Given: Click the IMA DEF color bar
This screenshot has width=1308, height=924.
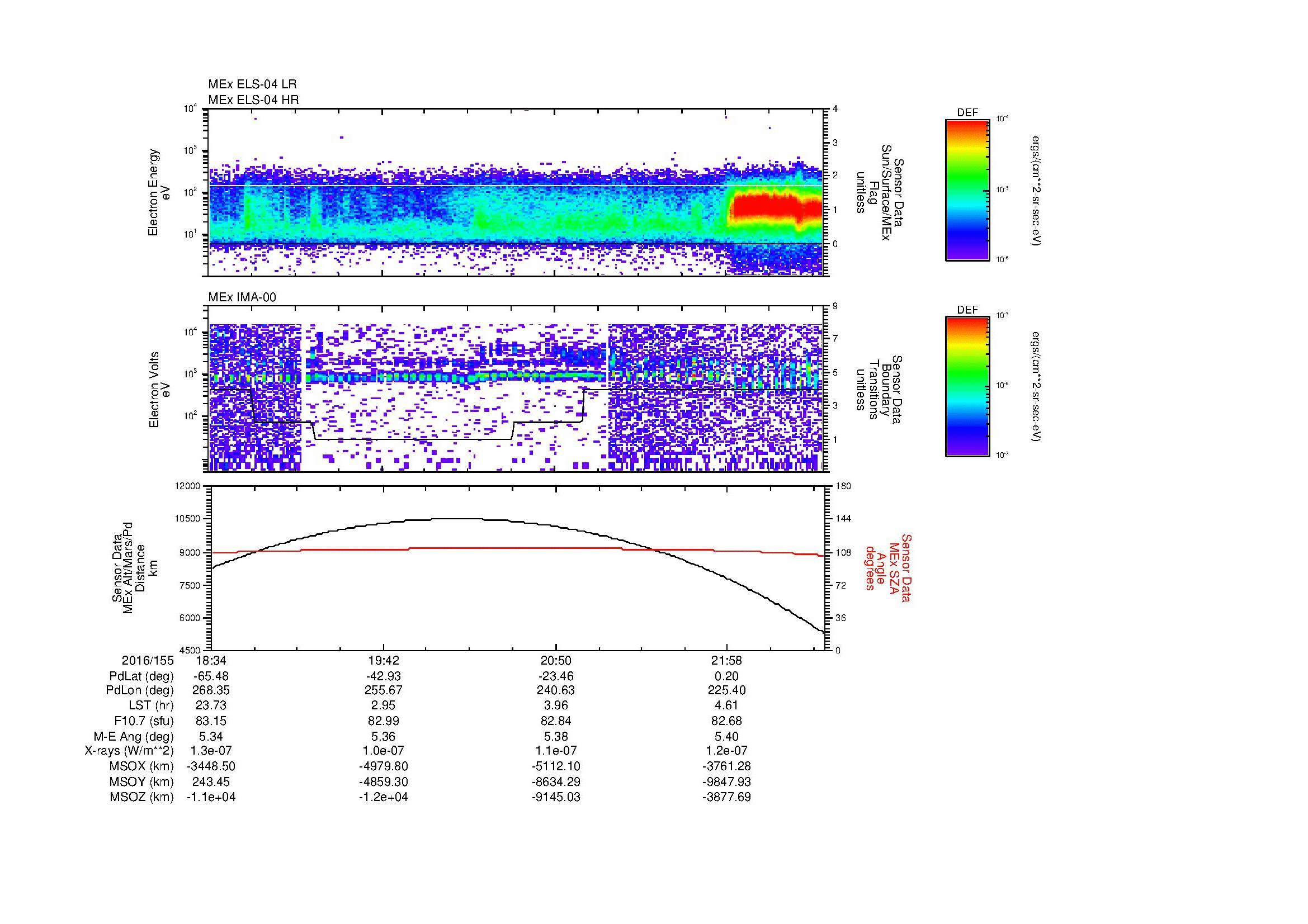Looking at the screenshot, I should (967, 387).
